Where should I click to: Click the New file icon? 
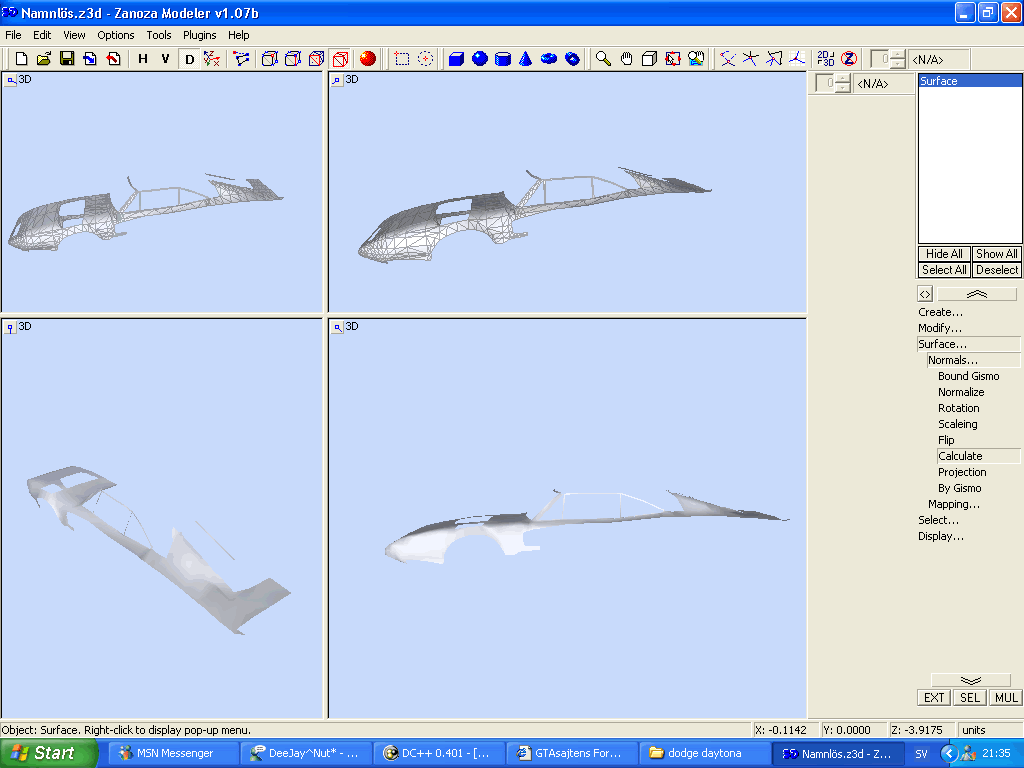(21, 59)
